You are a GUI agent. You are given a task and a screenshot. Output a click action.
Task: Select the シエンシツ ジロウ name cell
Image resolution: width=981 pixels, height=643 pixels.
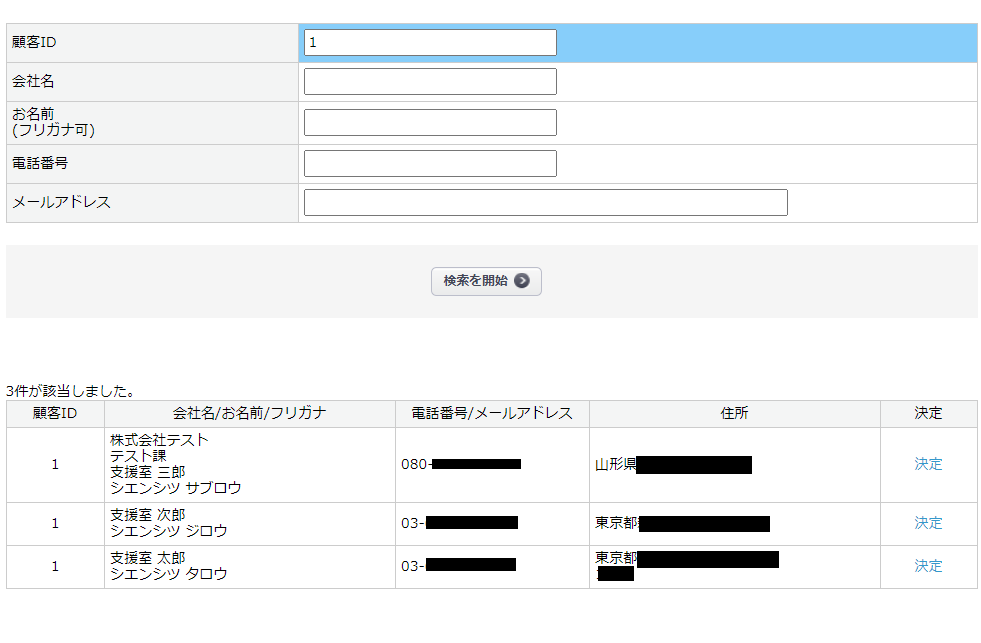169,531
